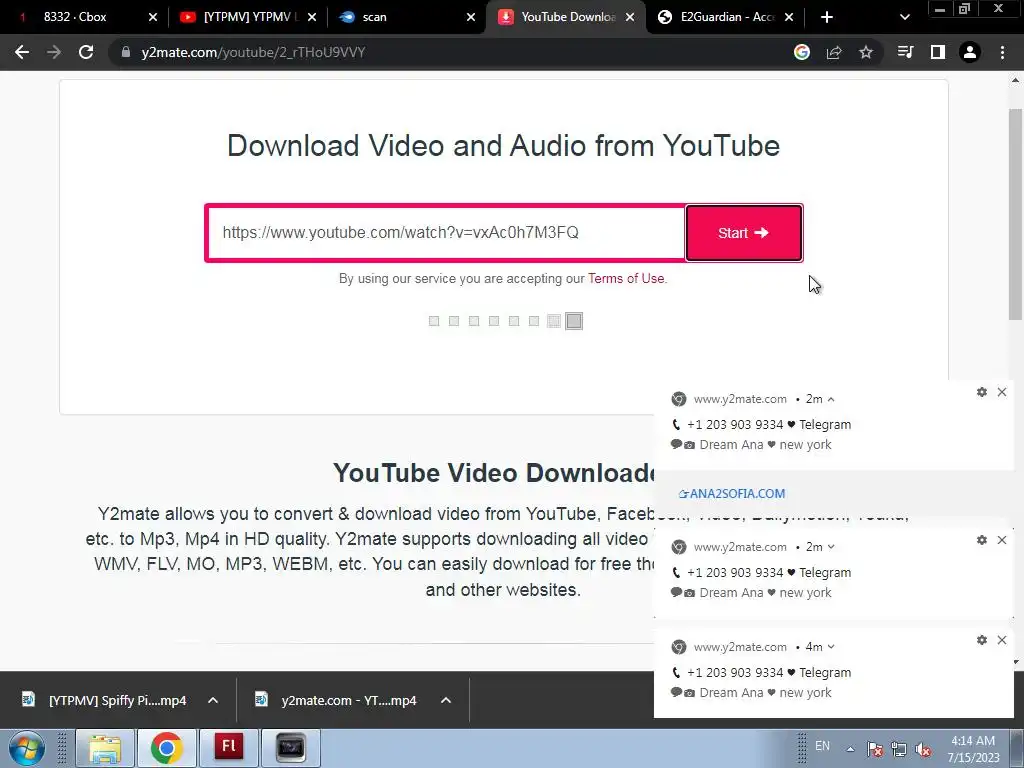Open the network tray icon
The width and height of the screenshot is (1024, 768).
pyautogui.click(x=899, y=749)
